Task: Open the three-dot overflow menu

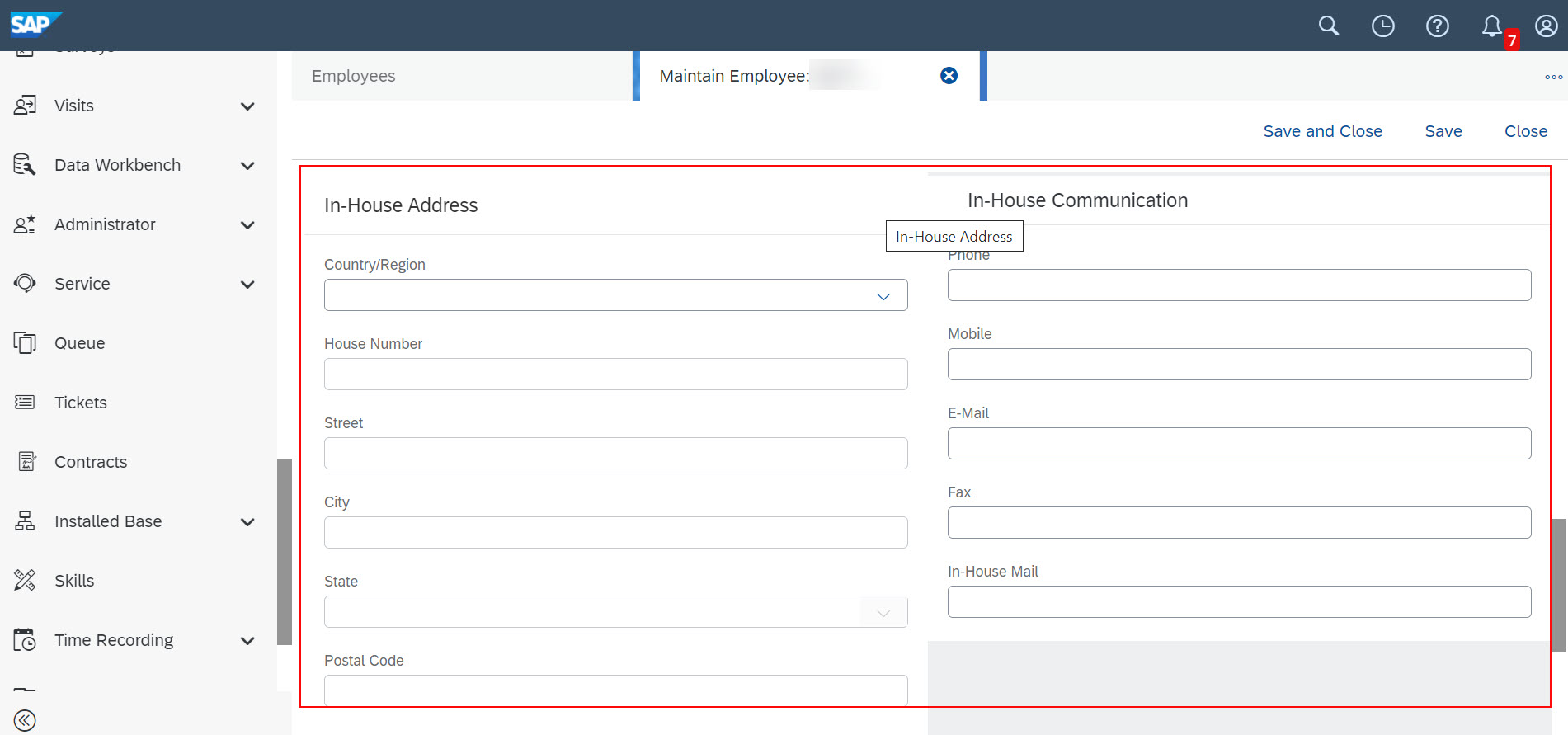Action: pos(1554,77)
